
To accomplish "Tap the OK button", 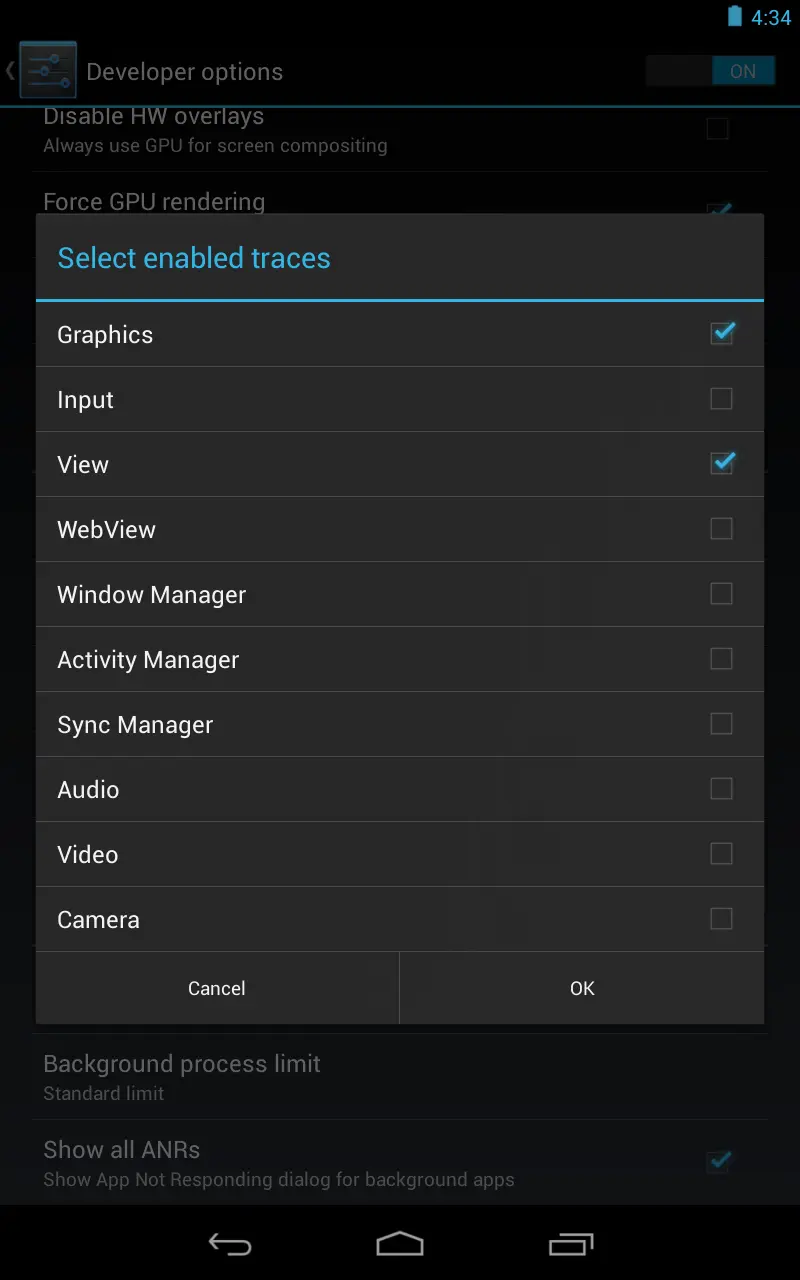I will click(x=581, y=988).
